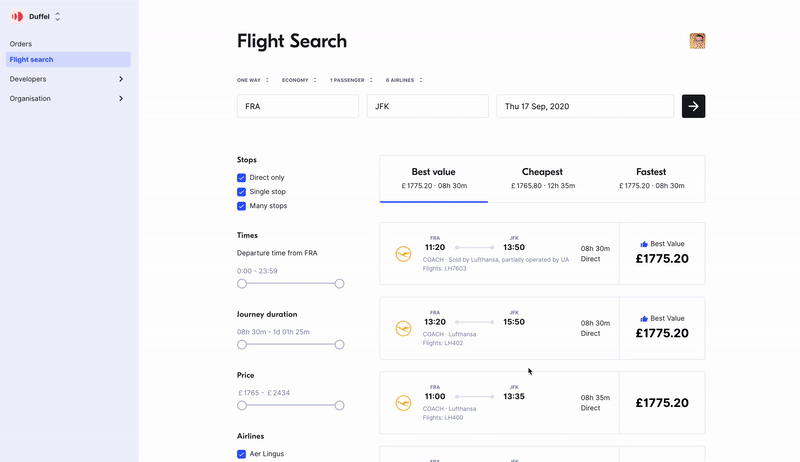The width and height of the screenshot is (800, 462).
Task: Click Lufthansa logo on the LH402 flight
Action: click(403, 328)
